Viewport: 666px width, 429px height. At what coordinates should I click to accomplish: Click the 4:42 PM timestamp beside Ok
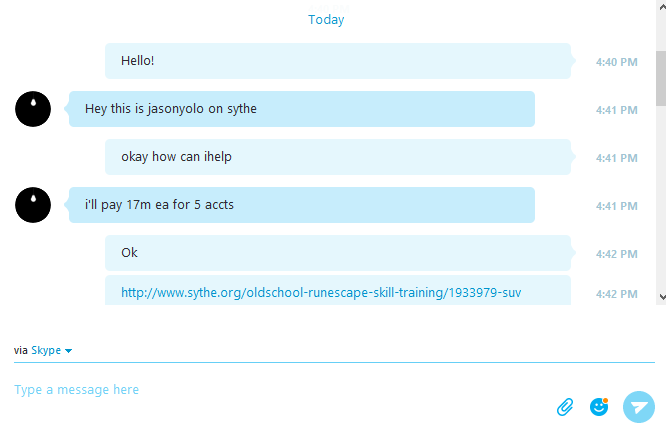coord(617,254)
